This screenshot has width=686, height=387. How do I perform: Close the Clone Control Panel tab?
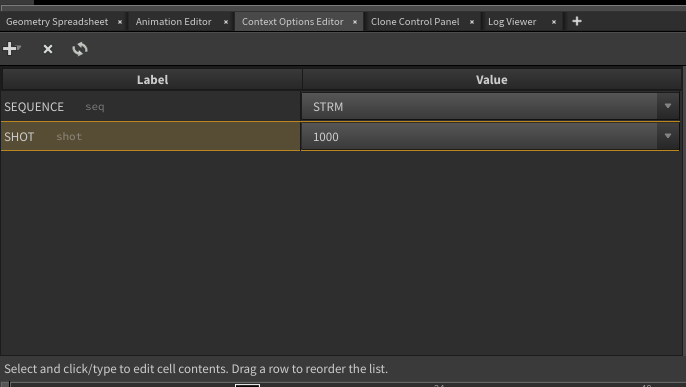(472, 22)
